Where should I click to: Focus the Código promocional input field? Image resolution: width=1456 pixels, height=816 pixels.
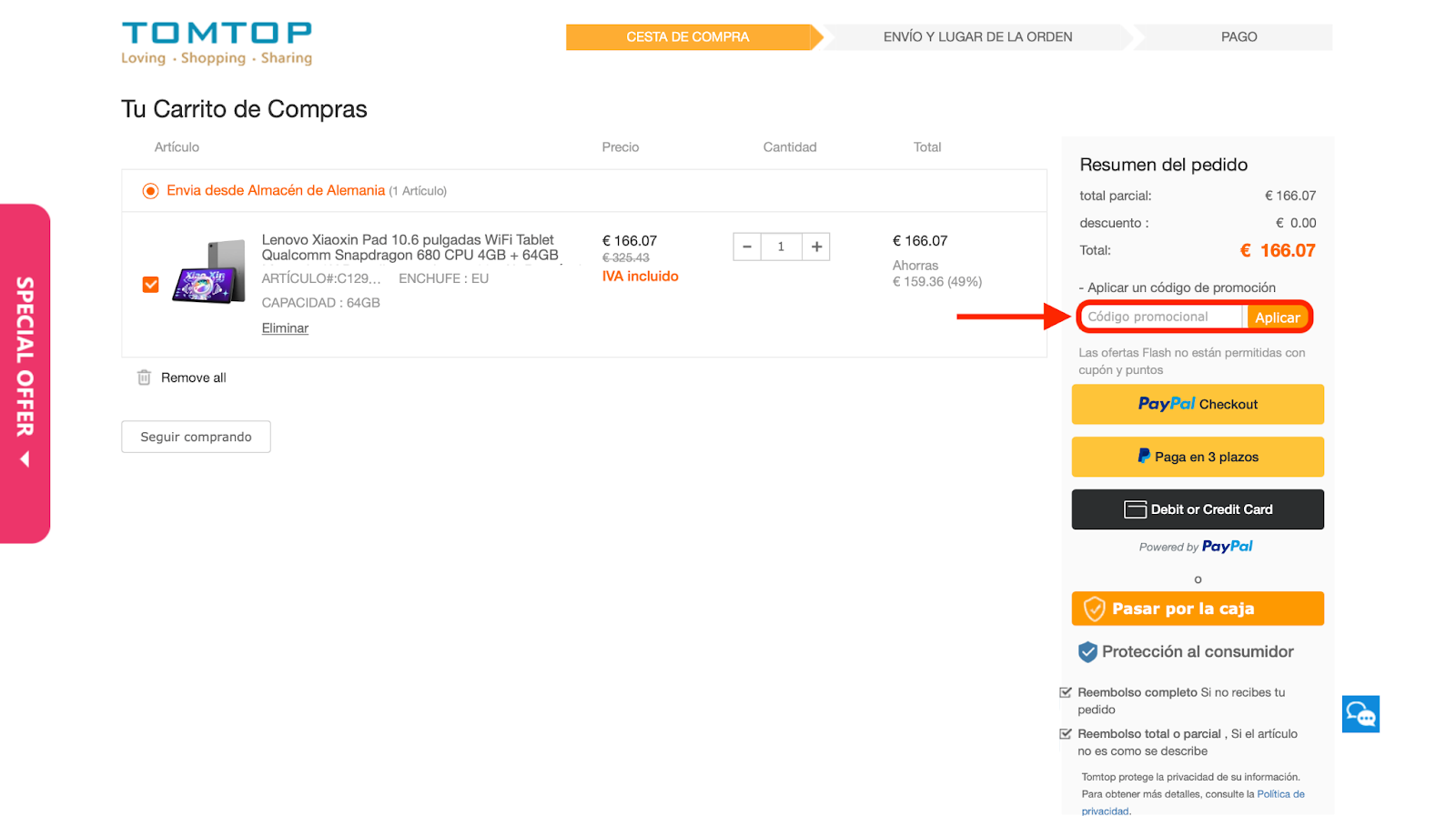1163,317
